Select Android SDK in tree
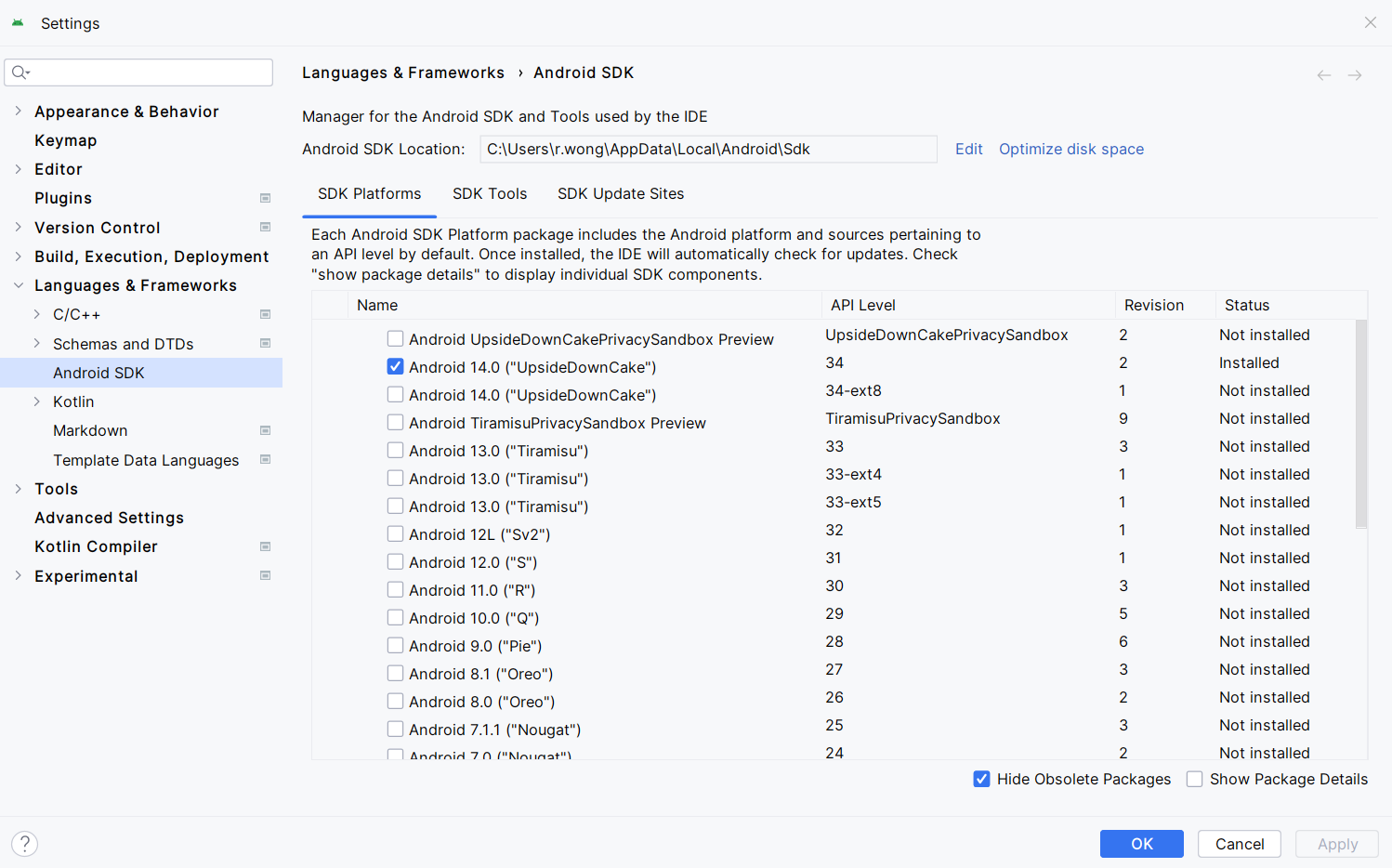Image resolution: width=1392 pixels, height=868 pixels. pos(141,373)
